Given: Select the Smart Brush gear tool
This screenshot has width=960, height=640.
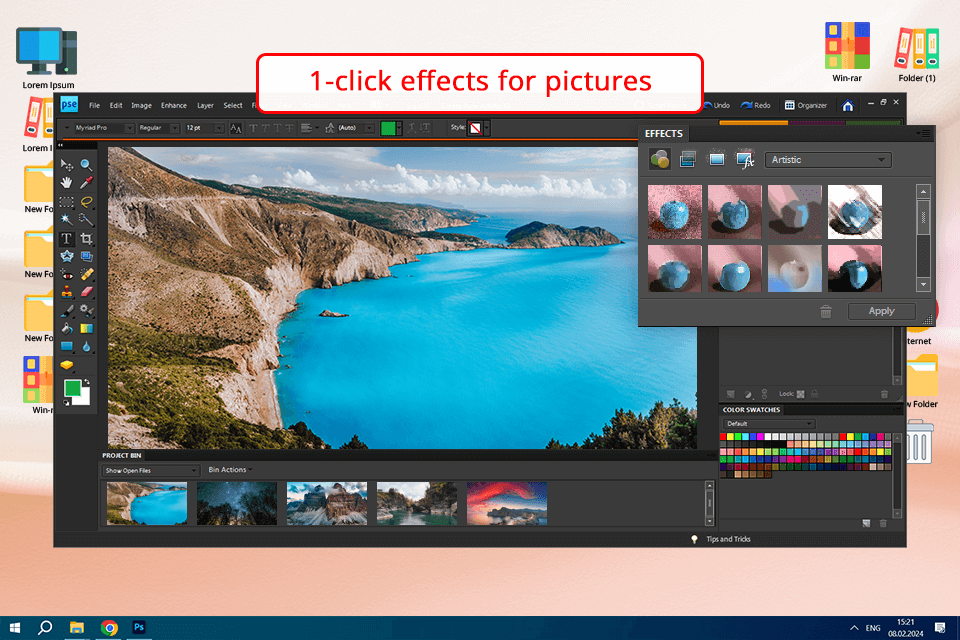Looking at the screenshot, I should 86,311.
